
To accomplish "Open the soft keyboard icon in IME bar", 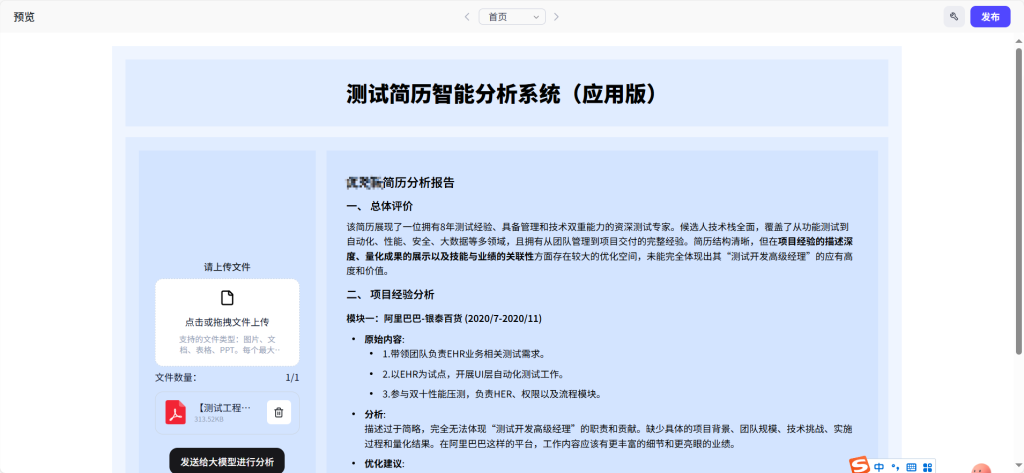I will [911, 467].
